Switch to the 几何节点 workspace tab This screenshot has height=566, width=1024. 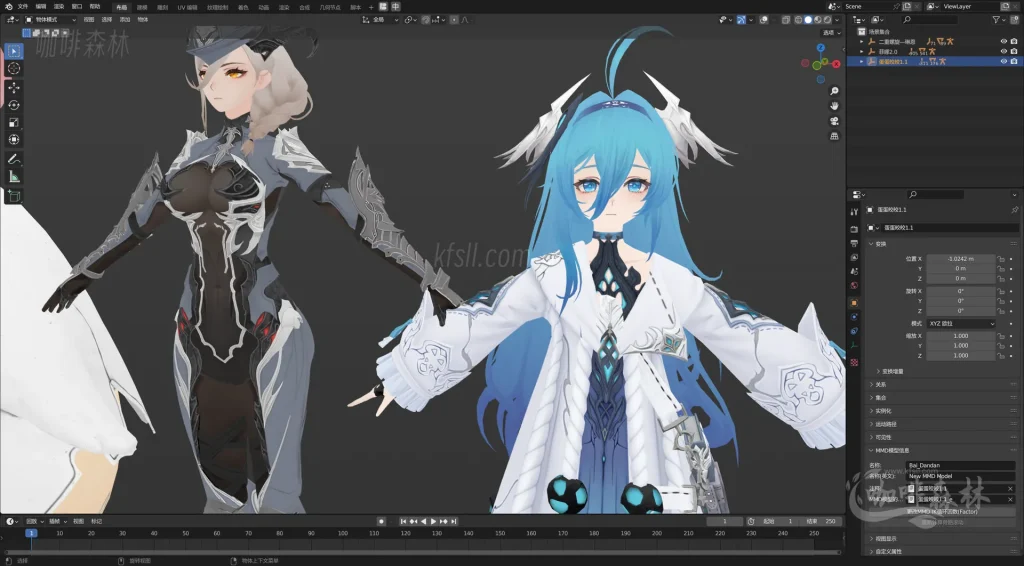[330, 7]
